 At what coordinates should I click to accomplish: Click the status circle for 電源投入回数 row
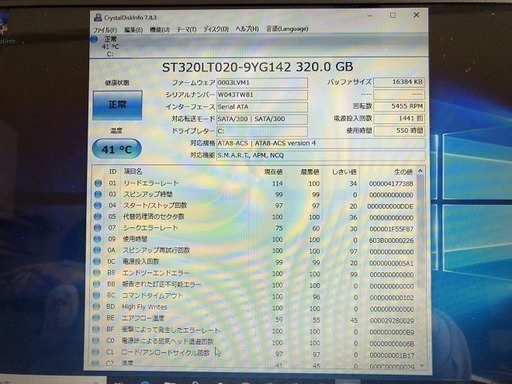pyautogui.click(x=97, y=261)
